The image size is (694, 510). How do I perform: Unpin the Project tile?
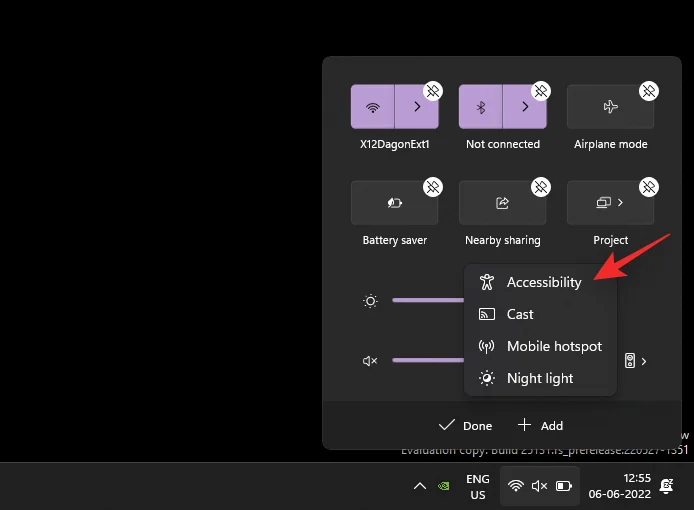coord(649,187)
